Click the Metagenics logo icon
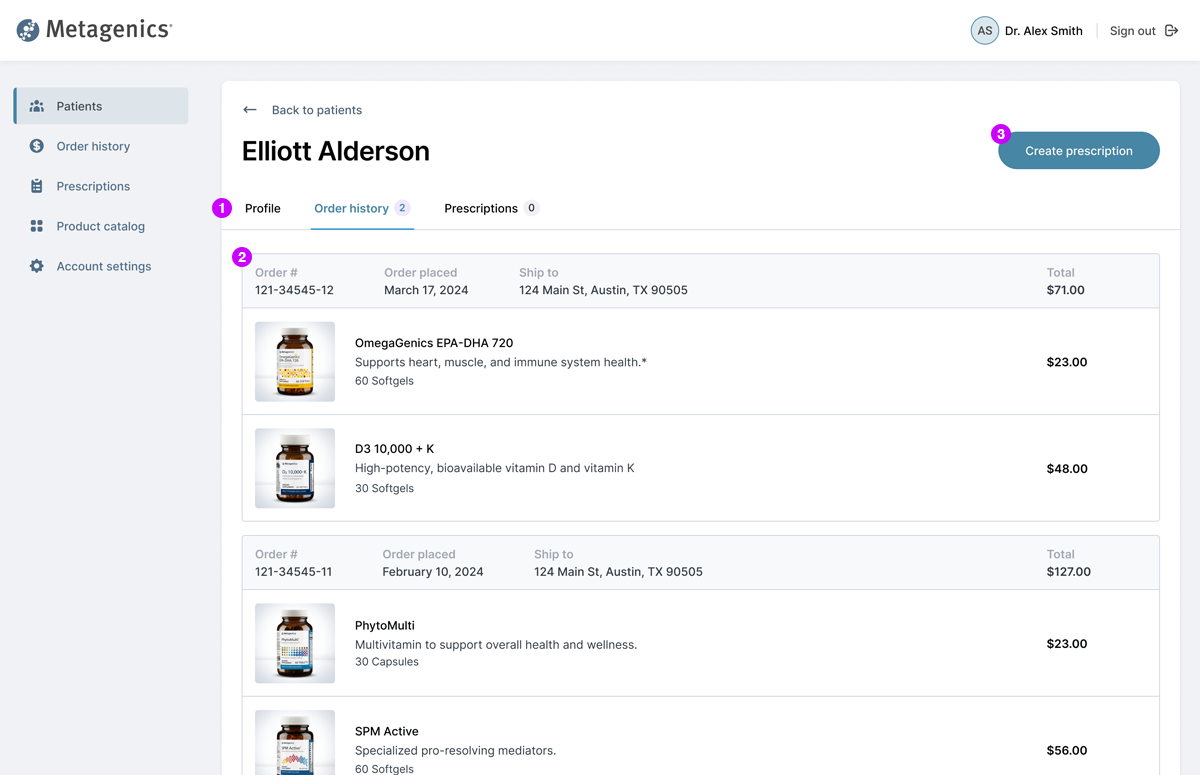1200x775 pixels. click(x=28, y=30)
